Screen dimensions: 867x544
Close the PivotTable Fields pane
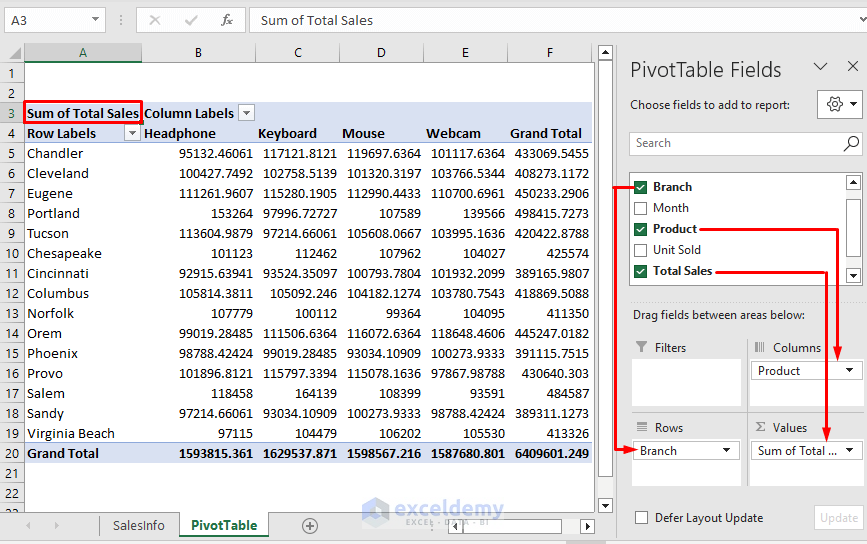[850, 67]
